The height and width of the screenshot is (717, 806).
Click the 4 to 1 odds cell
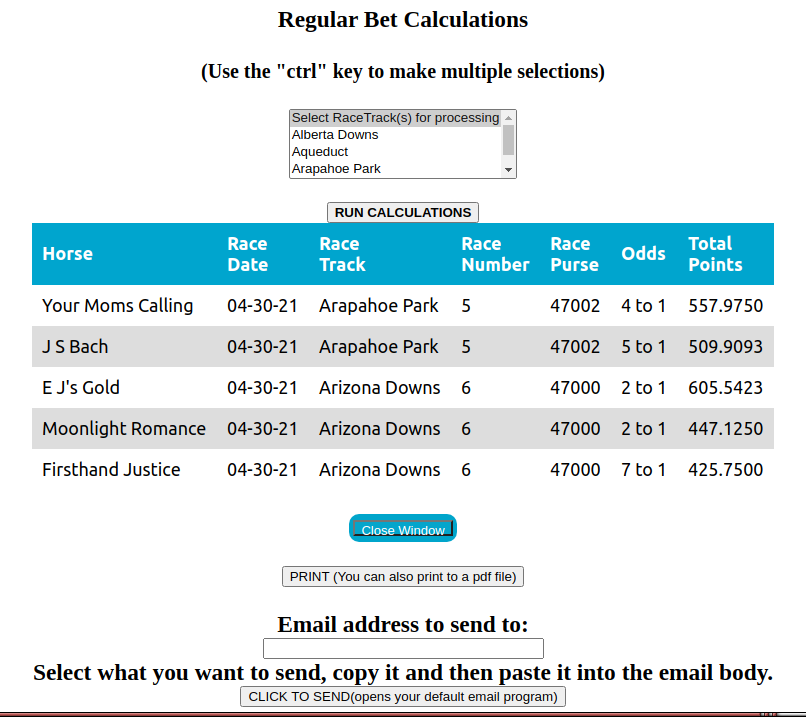pos(643,305)
